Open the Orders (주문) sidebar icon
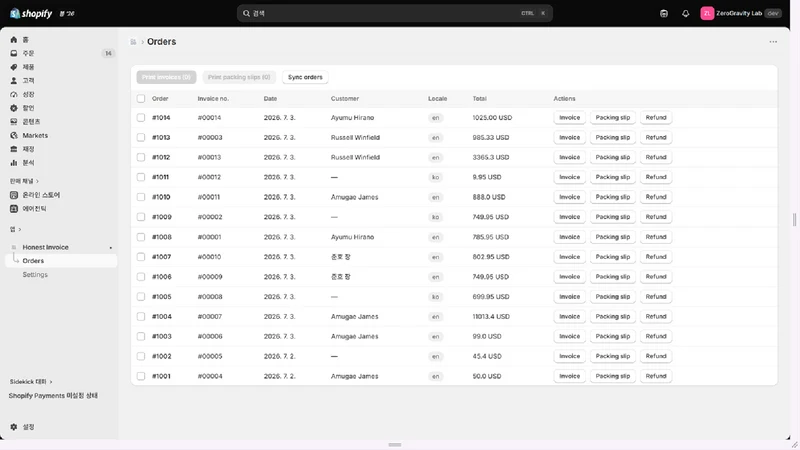This screenshot has height=450, width=800. [x=14, y=53]
